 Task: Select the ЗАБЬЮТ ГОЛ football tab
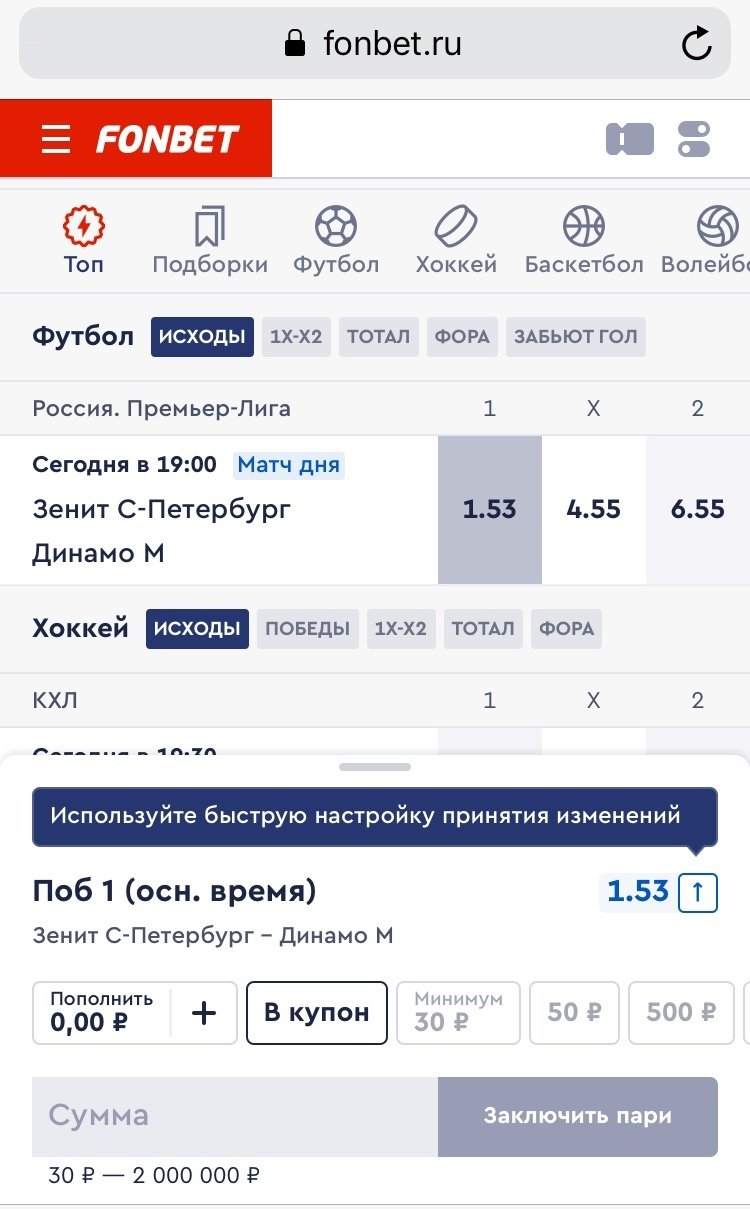575,337
